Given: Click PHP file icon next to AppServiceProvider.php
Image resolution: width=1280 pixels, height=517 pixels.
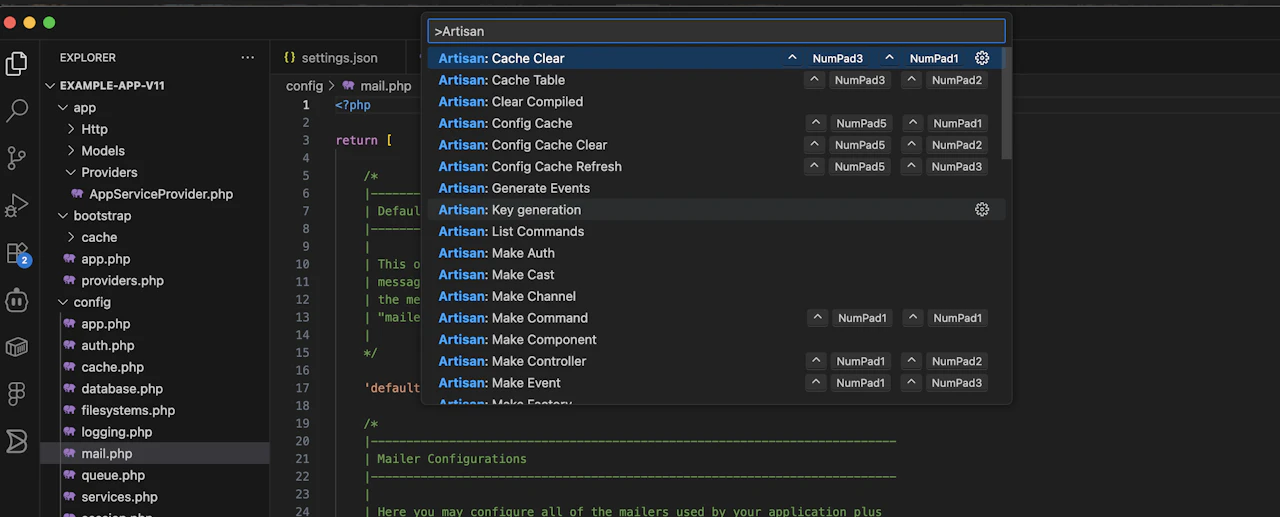Looking at the screenshot, I should [x=77, y=194].
